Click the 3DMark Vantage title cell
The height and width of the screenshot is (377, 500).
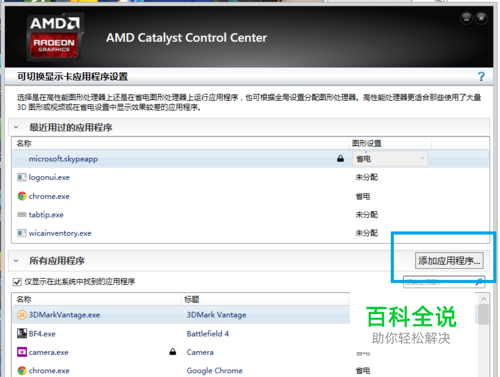coord(216,315)
